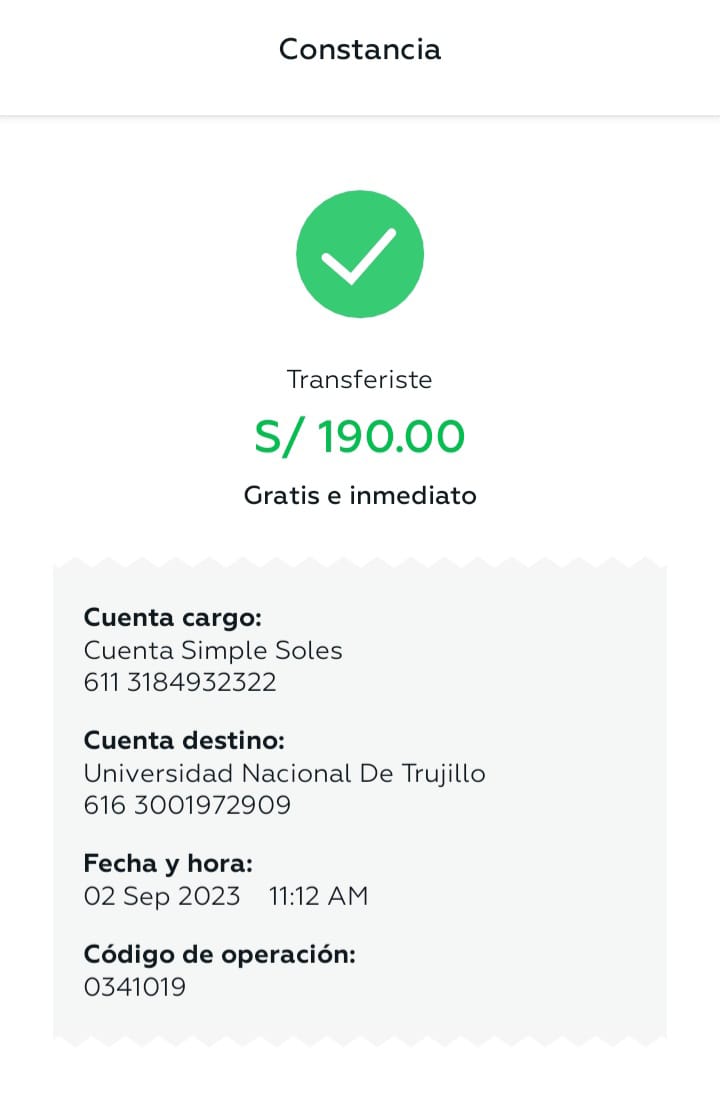720x1096 pixels.
Task: Click the 11:12 AM time
Action: coord(319,896)
